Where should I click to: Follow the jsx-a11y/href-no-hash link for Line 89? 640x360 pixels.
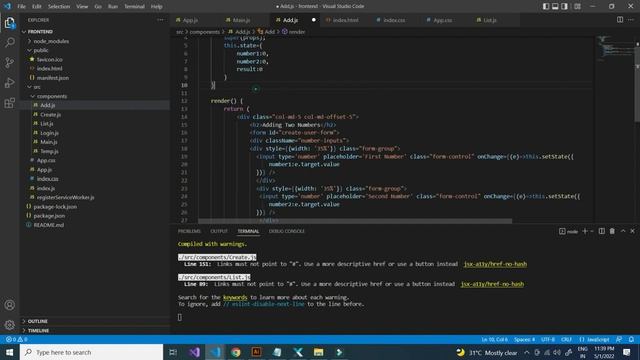pos(492,284)
